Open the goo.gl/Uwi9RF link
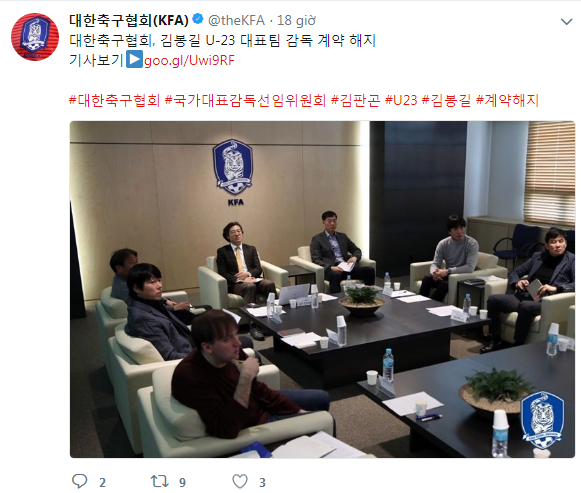The height and width of the screenshot is (493, 581). (189, 60)
